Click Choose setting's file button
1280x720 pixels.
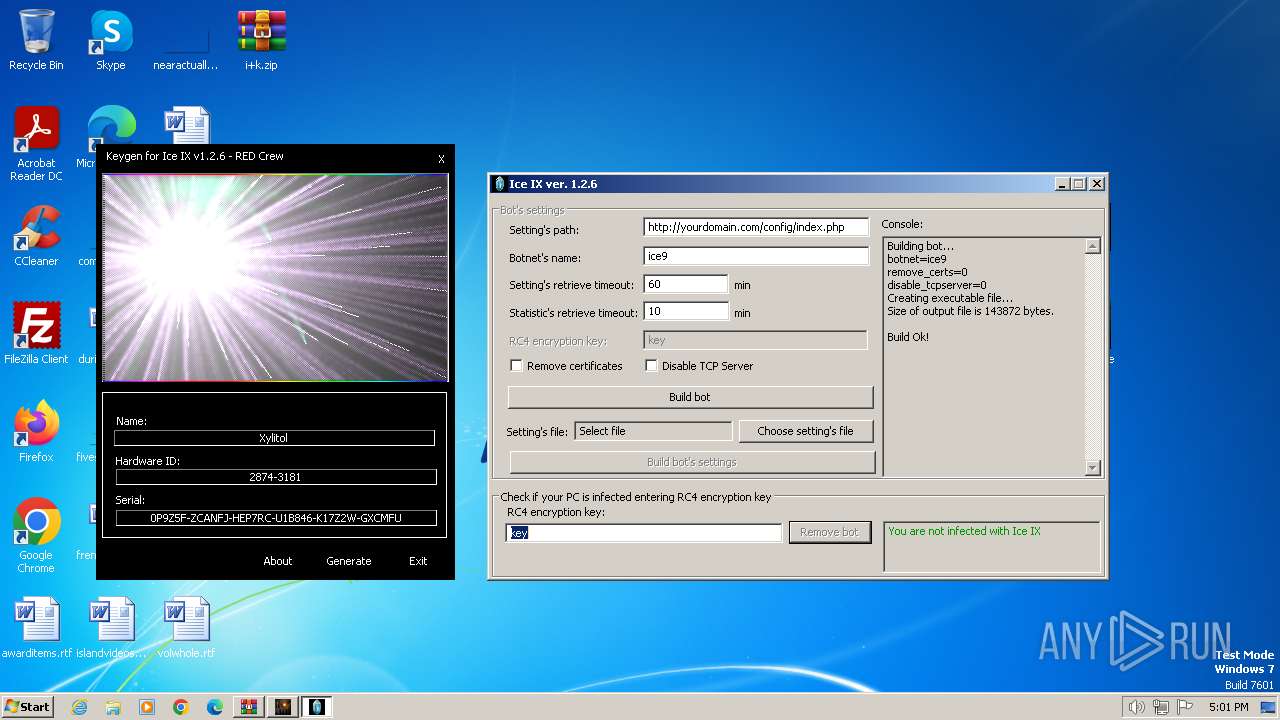(x=805, y=431)
